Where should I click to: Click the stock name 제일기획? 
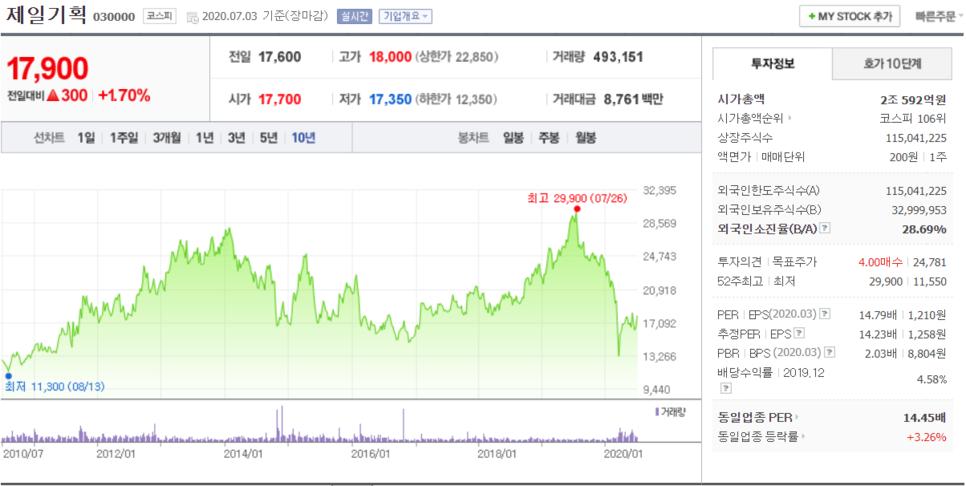coord(47,14)
